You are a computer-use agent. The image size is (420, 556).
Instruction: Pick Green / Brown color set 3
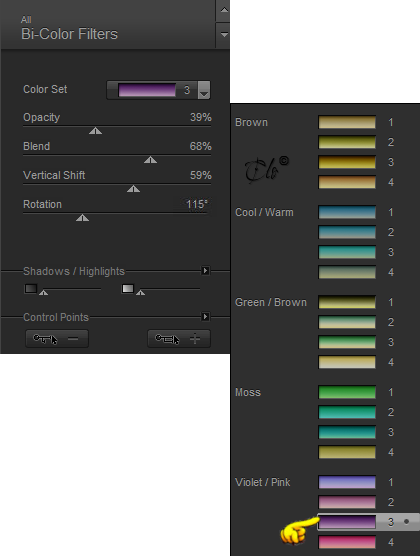pyautogui.click(x=347, y=342)
